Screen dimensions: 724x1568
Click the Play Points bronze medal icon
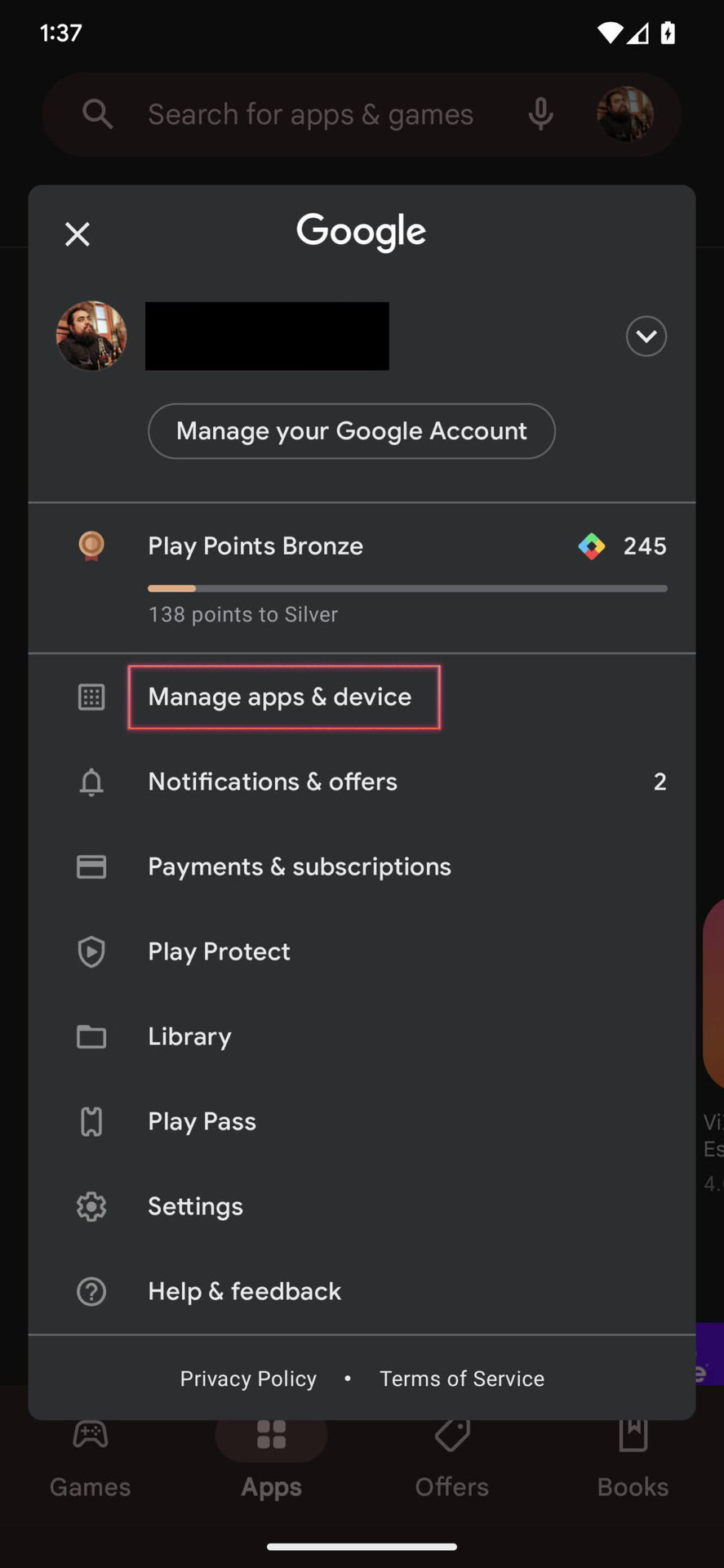(x=91, y=546)
